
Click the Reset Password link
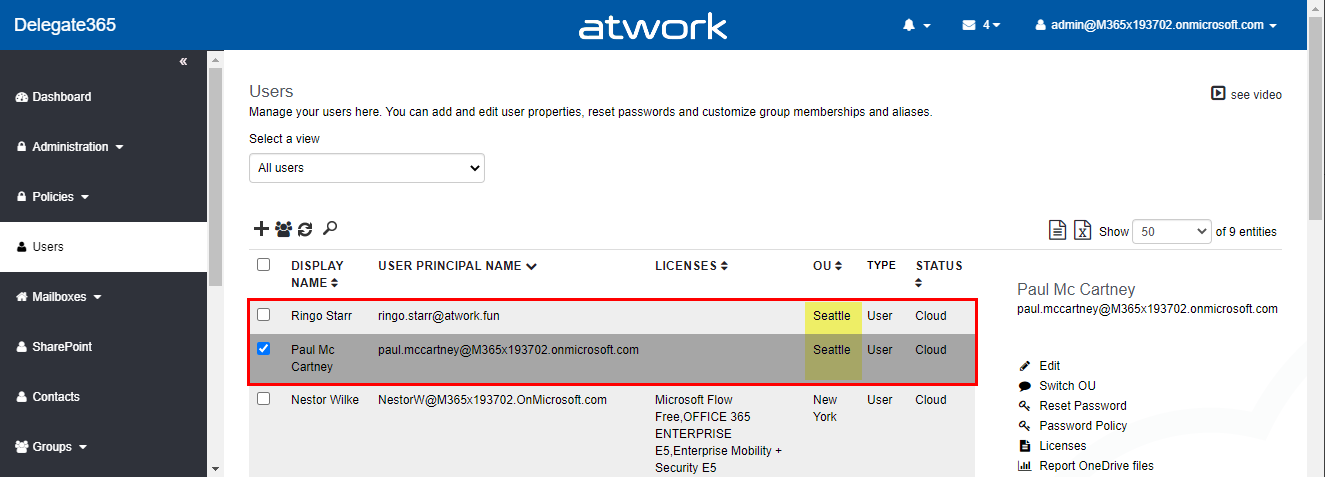pyautogui.click(x=1082, y=406)
